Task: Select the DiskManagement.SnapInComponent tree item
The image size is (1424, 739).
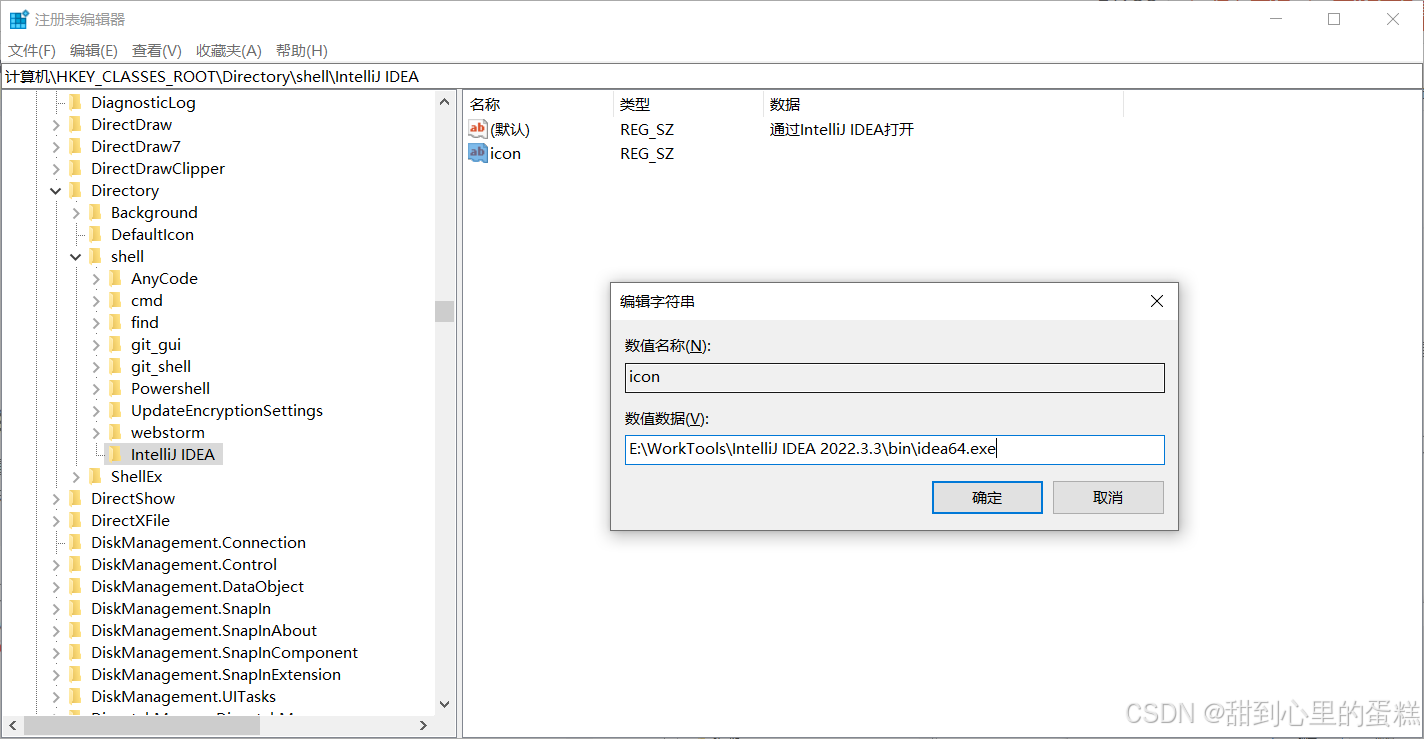Action: click(x=224, y=652)
